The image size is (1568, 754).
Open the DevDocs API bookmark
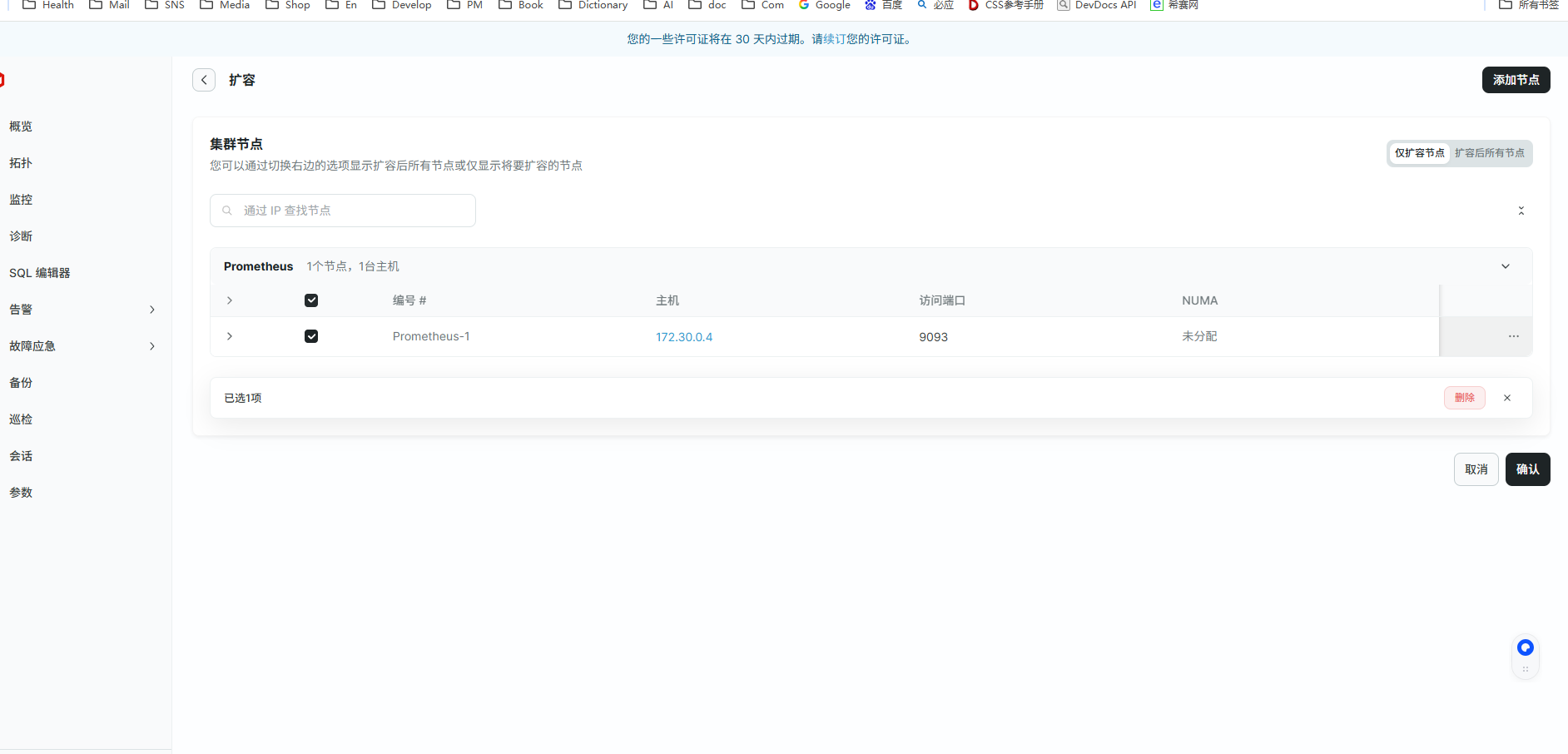[1097, 5]
